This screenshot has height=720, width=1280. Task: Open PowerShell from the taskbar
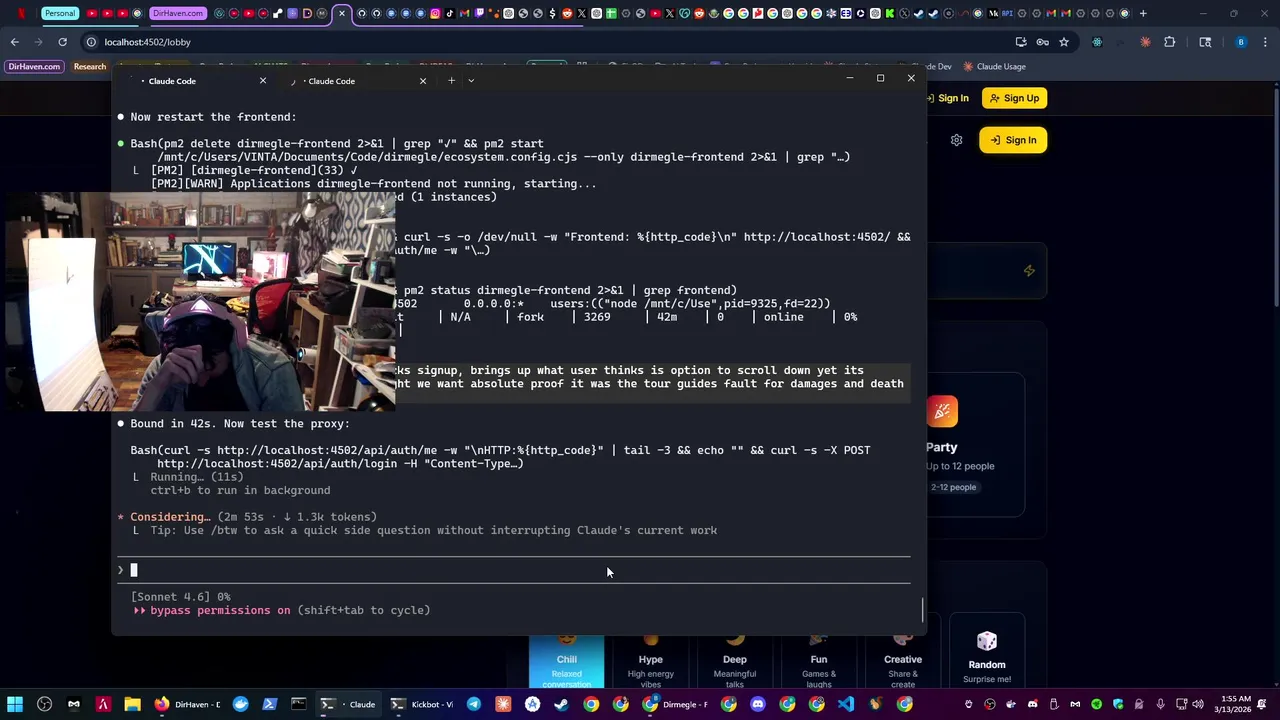(x=269, y=704)
